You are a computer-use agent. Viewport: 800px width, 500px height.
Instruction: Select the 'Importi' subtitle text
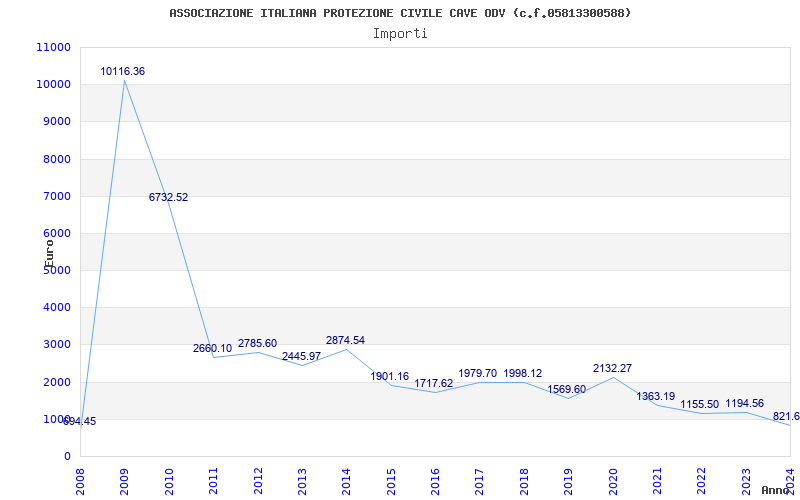pyautogui.click(x=400, y=34)
